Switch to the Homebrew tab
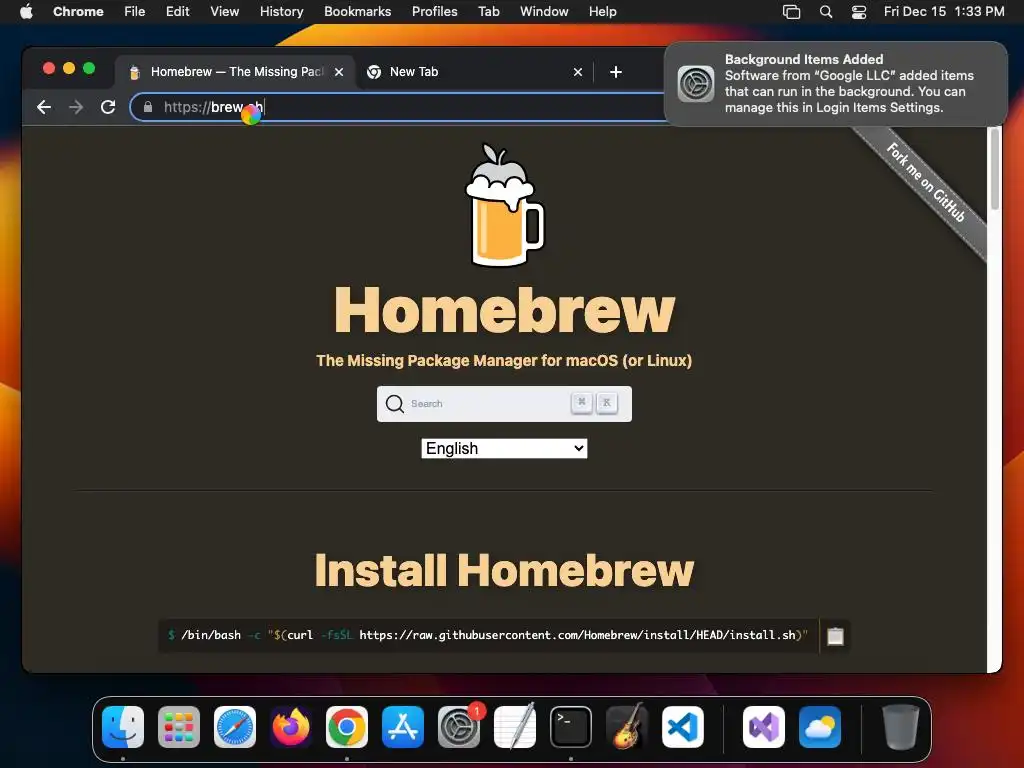1024x768 pixels. click(235, 72)
